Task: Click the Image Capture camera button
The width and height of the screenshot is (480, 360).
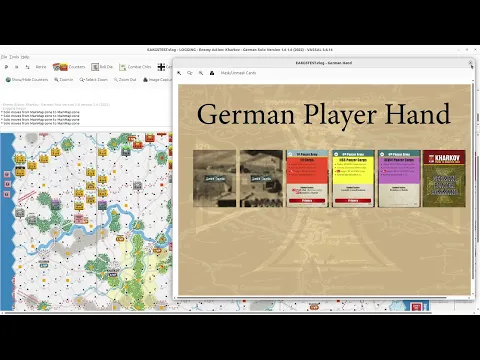Action: (x=157, y=80)
